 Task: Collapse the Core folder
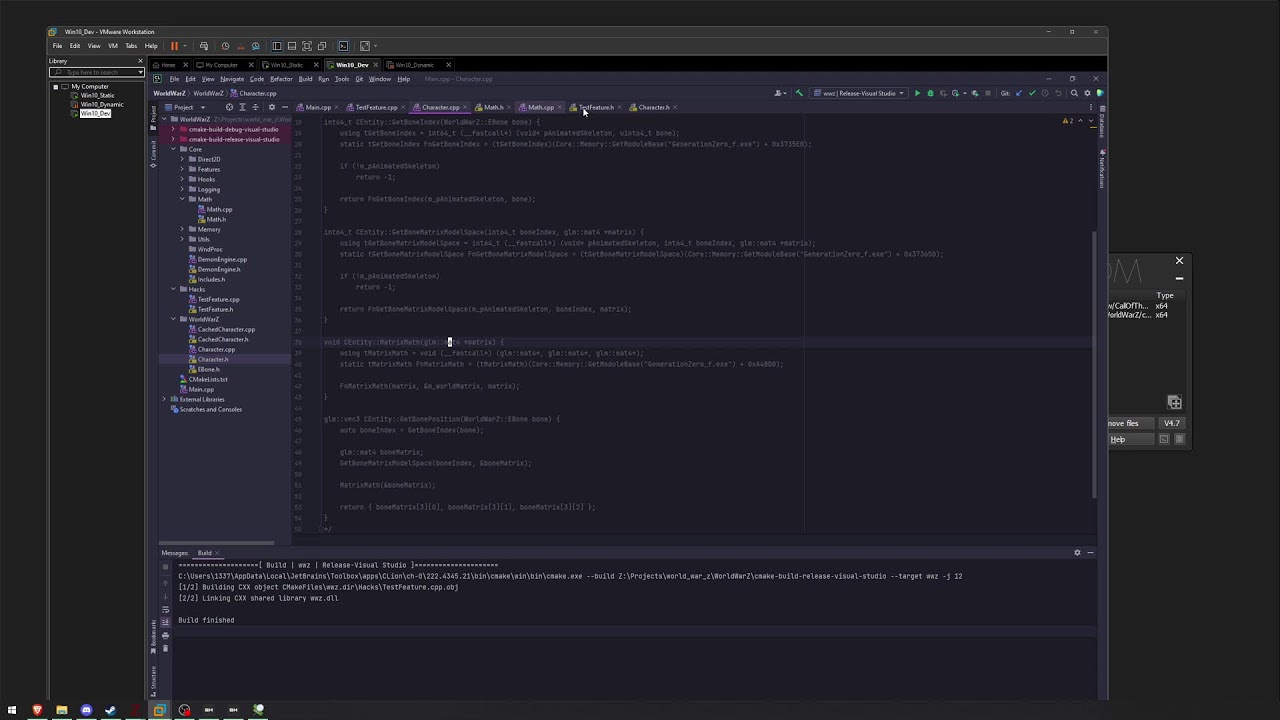click(x=173, y=149)
